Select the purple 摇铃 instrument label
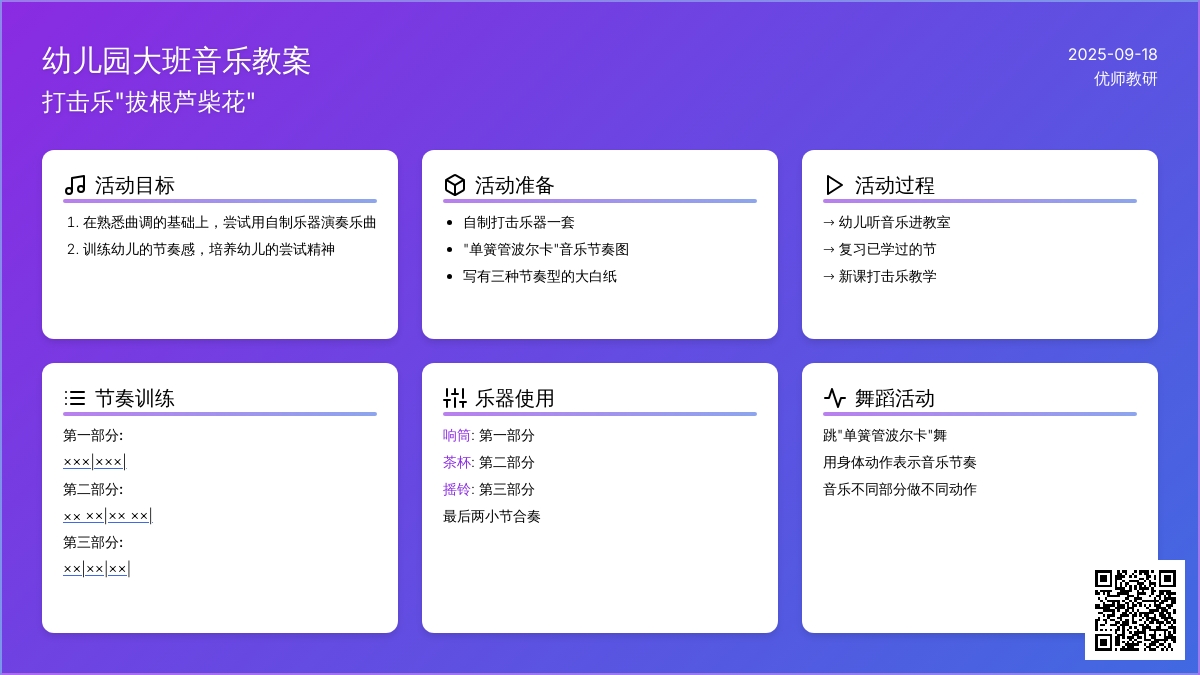Screen dimensions: 1200x675 point(457,489)
